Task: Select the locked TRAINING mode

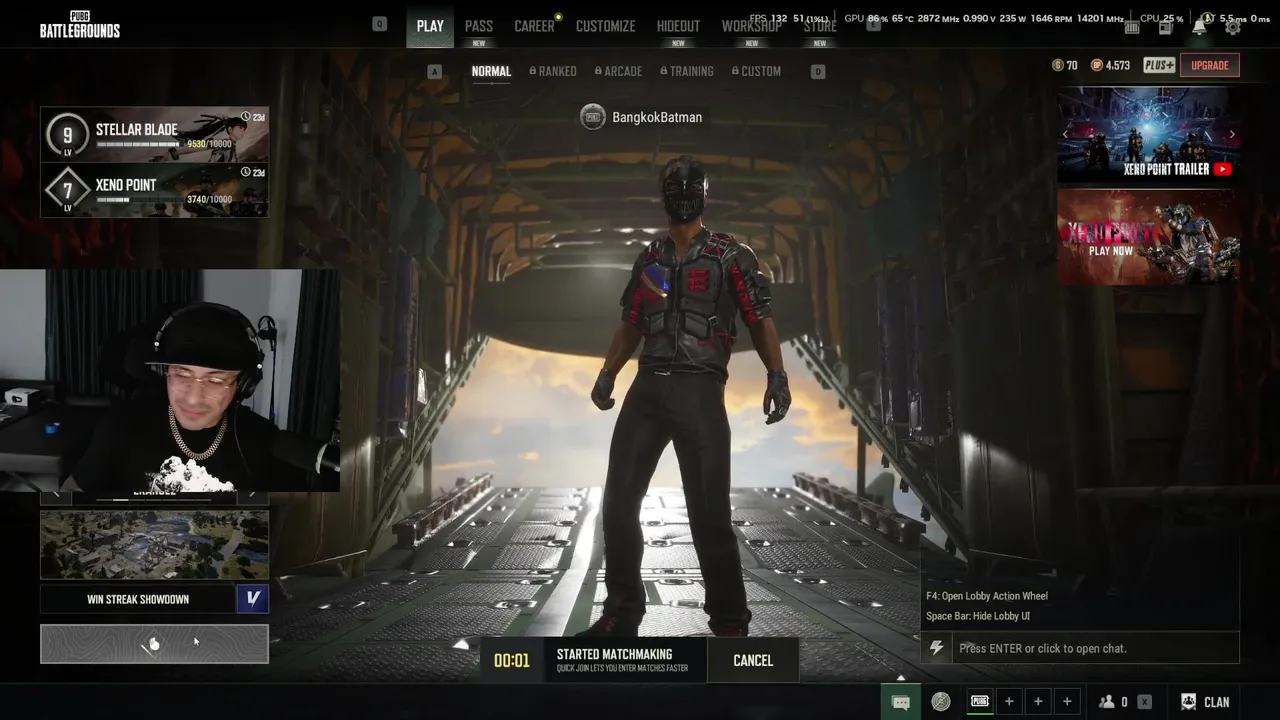Action: [687, 71]
